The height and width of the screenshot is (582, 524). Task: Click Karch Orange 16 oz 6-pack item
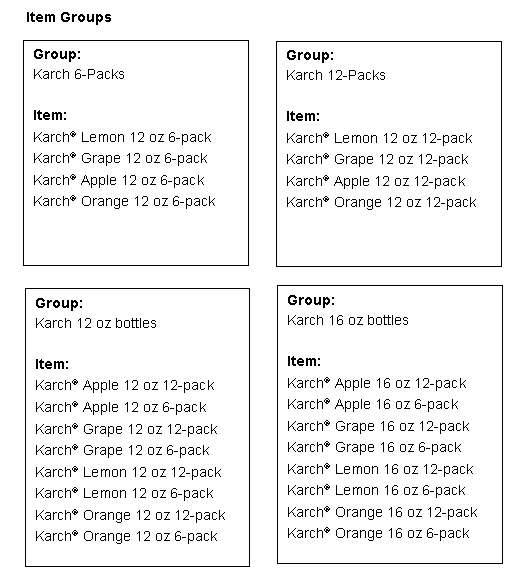click(379, 534)
